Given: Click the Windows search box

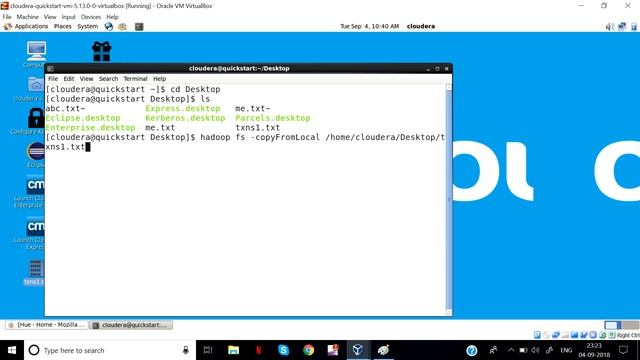Looking at the screenshot, I should tap(109, 350).
